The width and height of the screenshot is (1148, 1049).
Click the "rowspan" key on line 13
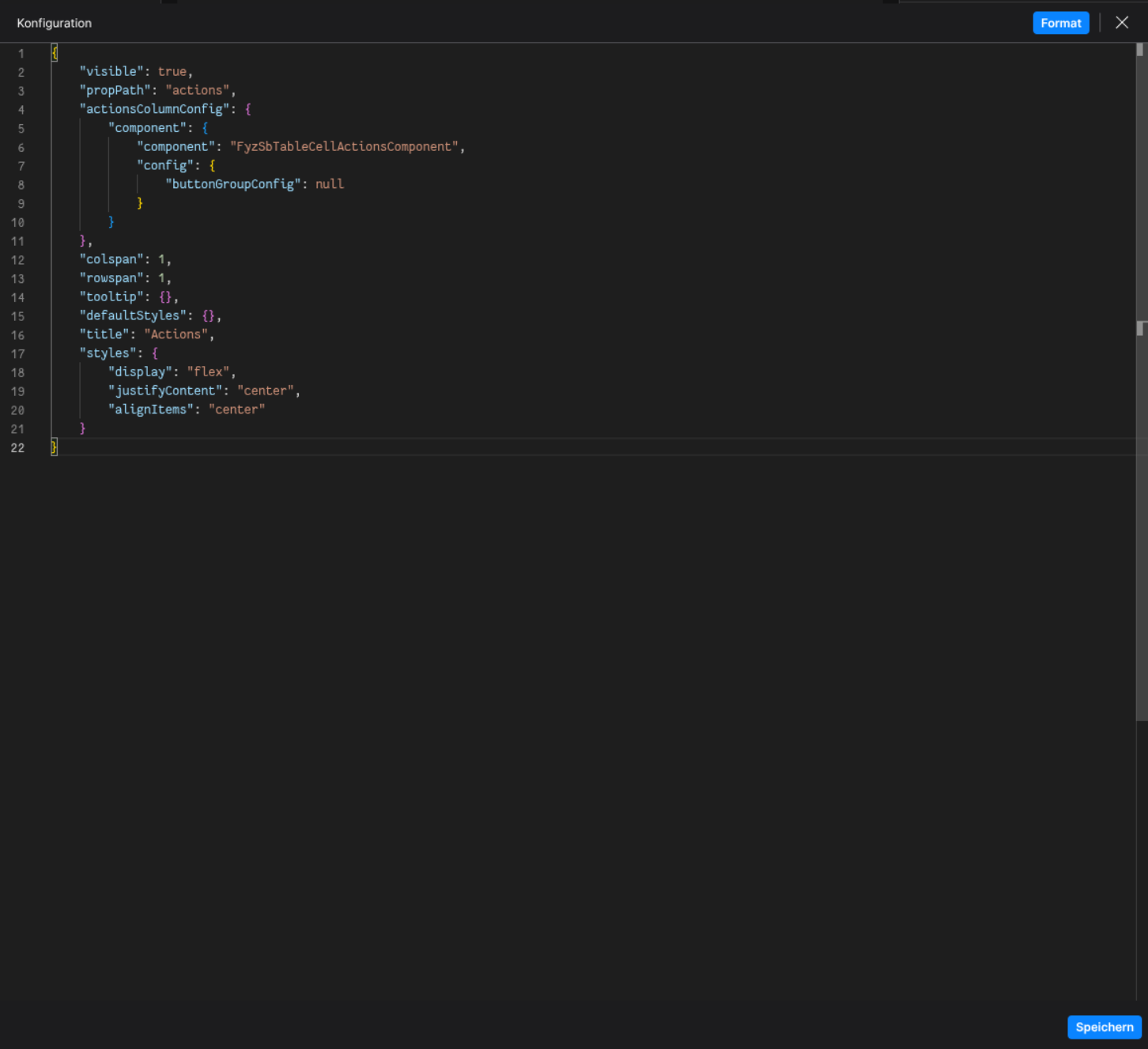[x=111, y=278]
